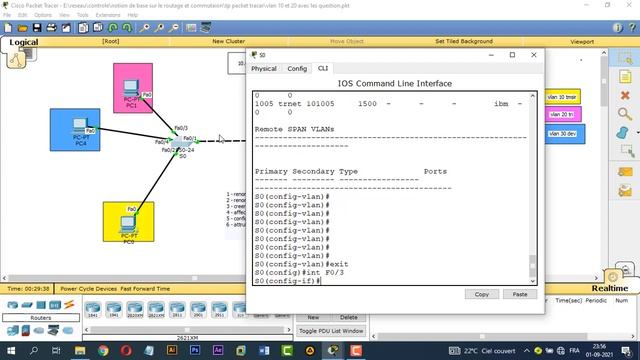Select Hubs device category icon
The image size is (640, 360).
point(41,304)
